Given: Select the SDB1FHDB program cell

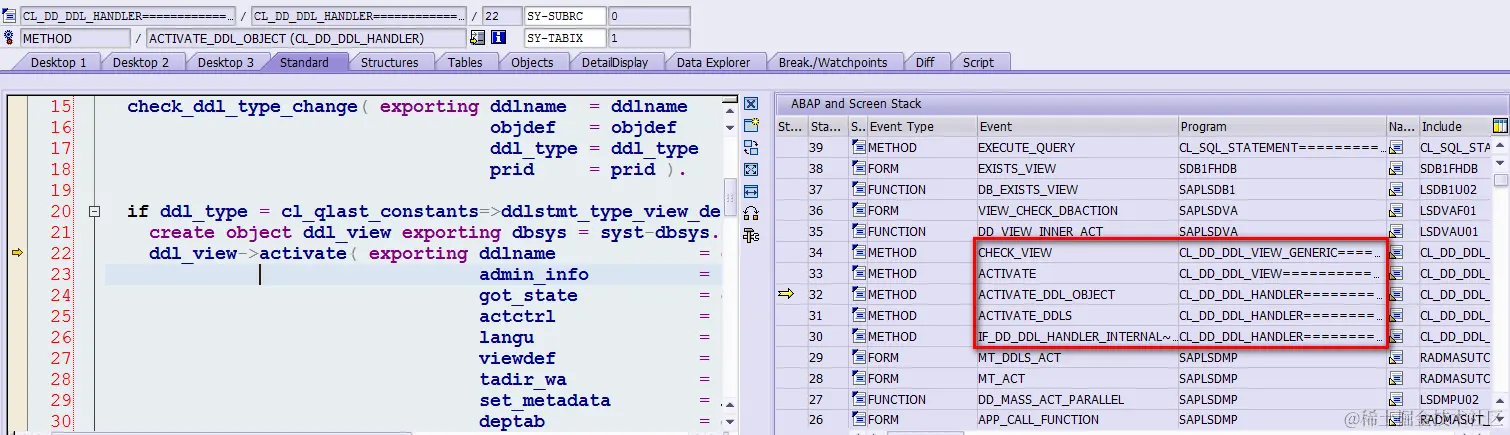Looking at the screenshot, I should (1281, 169).
